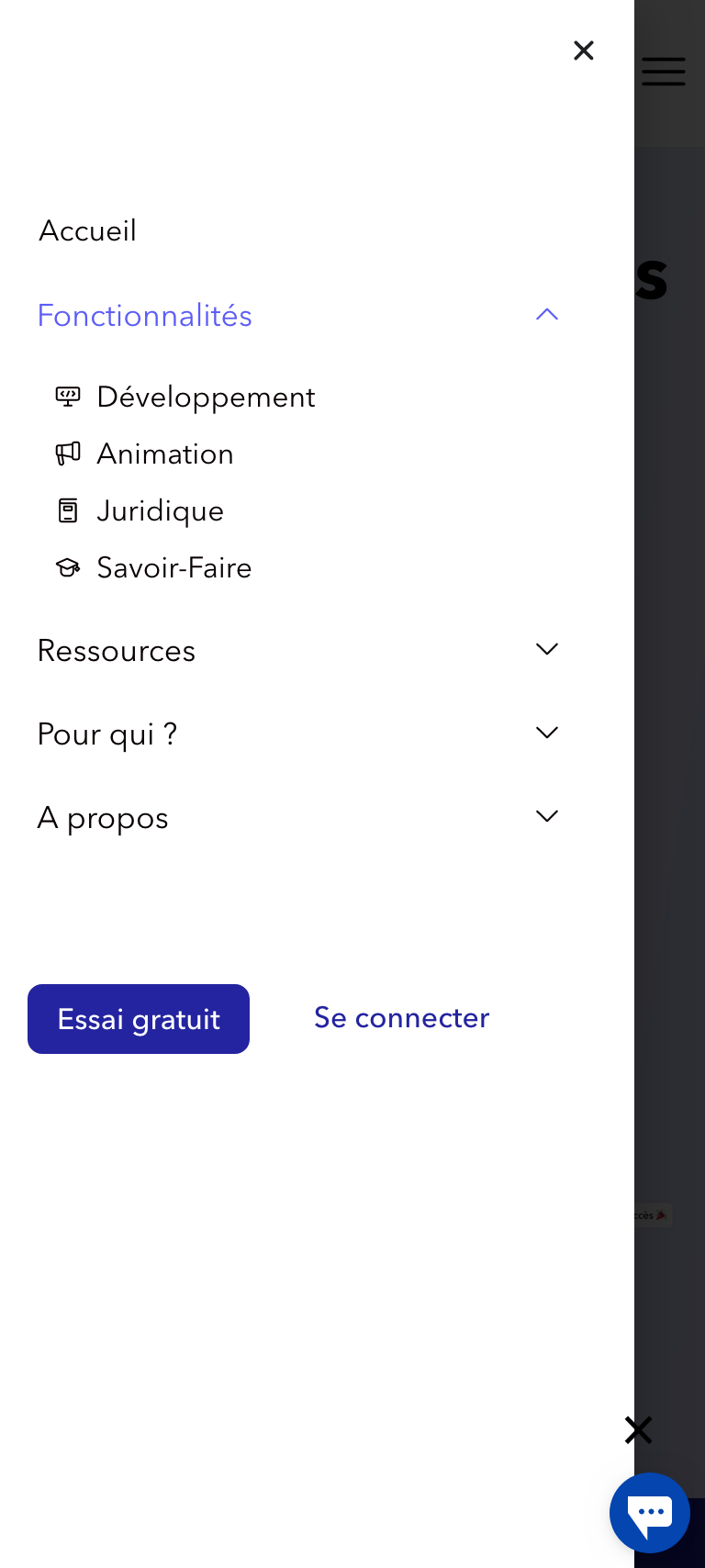705x1568 pixels.
Task: Tap the hamburger menu icon
Action: coord(663,72)
